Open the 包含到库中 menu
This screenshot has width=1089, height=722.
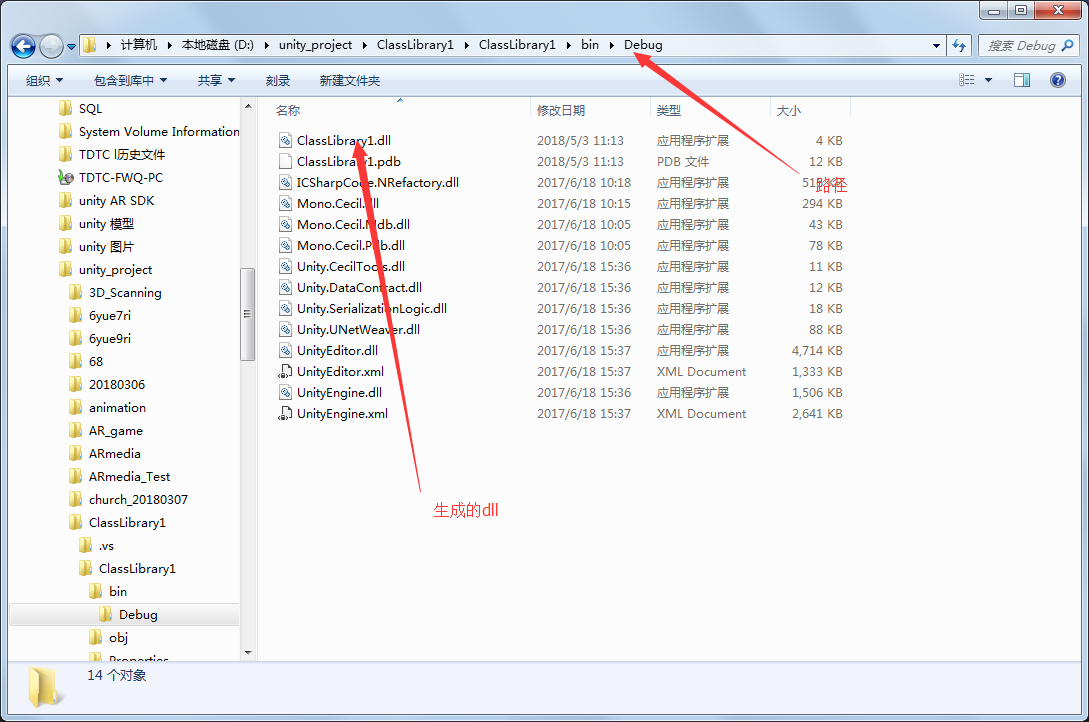(130, 81)
